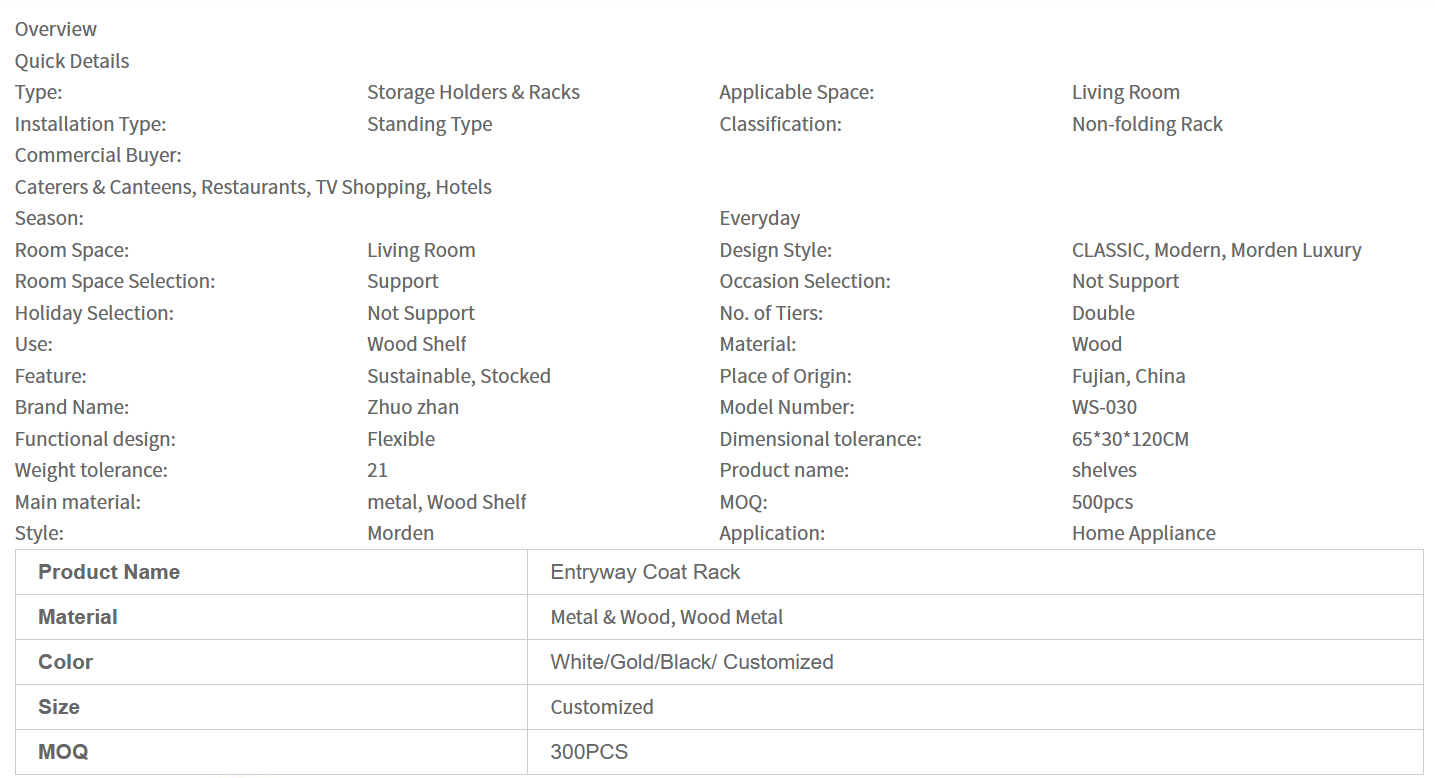Click the Metal & Wood material cell
The height and width of the screenshot is (778, 1435).
click(666, 617)
